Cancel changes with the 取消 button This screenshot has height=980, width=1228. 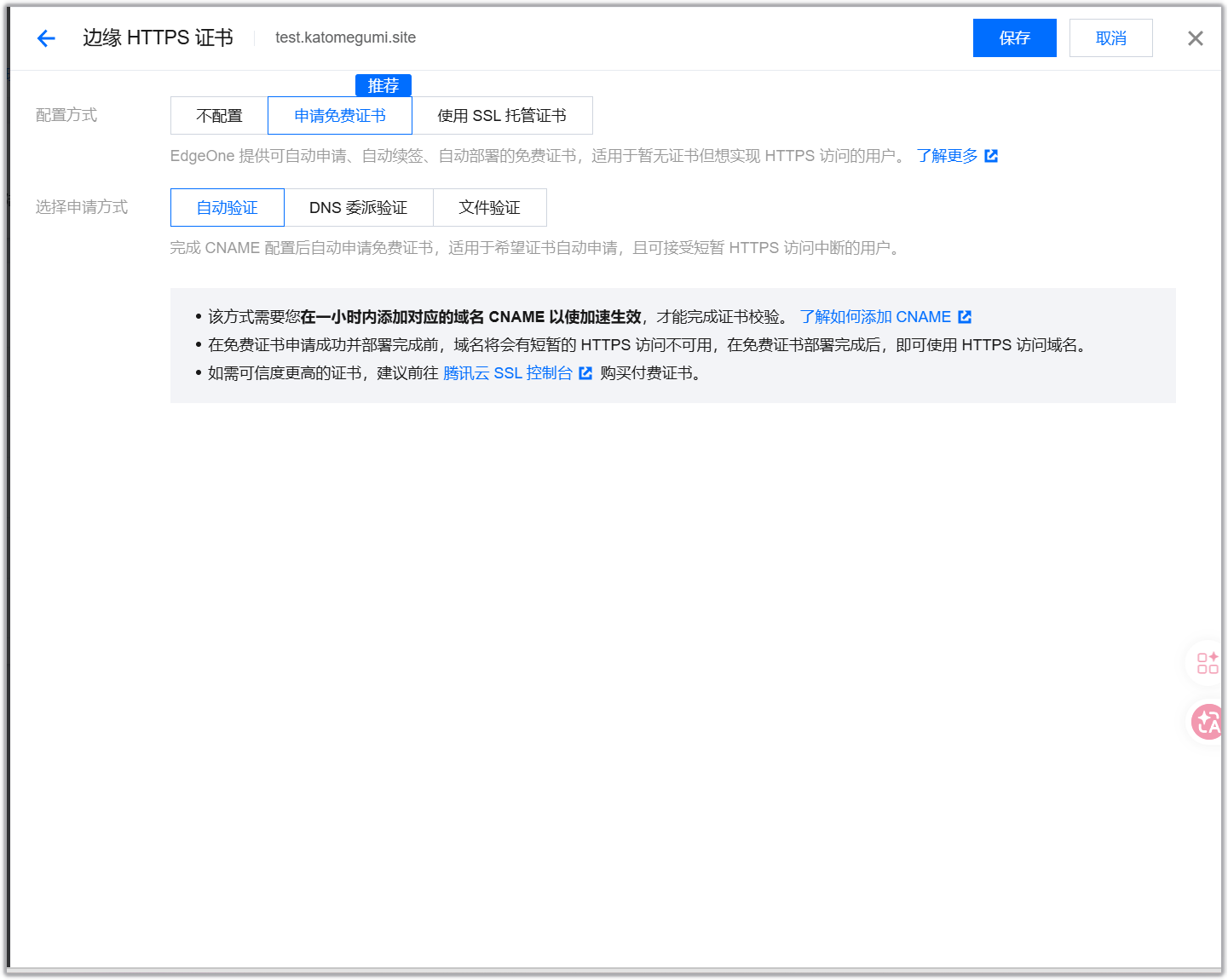(x=1111, y=38)
